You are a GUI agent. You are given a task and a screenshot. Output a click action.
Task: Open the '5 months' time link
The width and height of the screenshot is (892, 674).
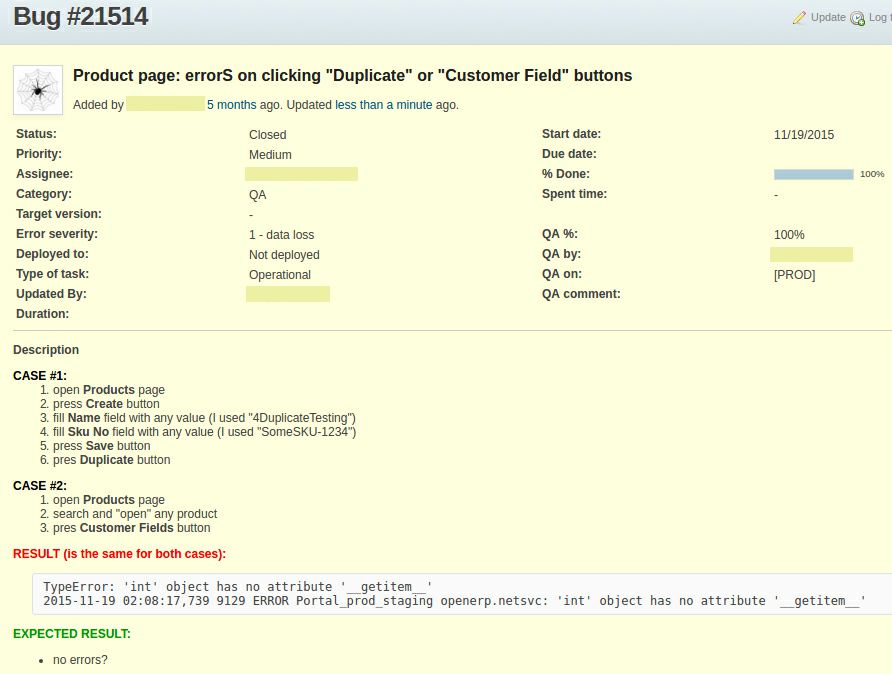pos(232,105)
